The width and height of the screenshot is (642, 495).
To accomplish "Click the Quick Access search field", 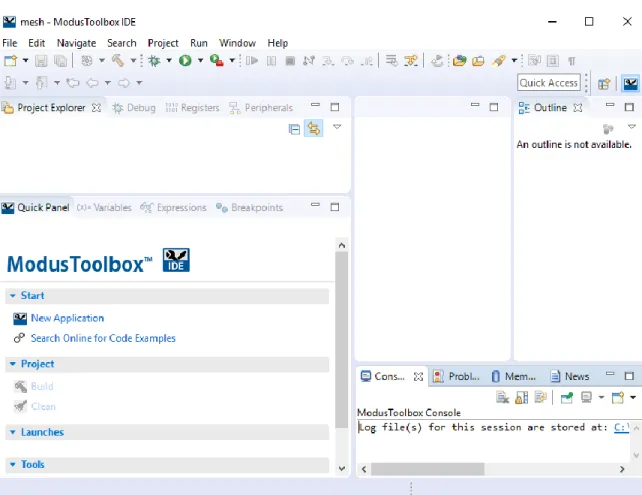I will click(549, 83).
